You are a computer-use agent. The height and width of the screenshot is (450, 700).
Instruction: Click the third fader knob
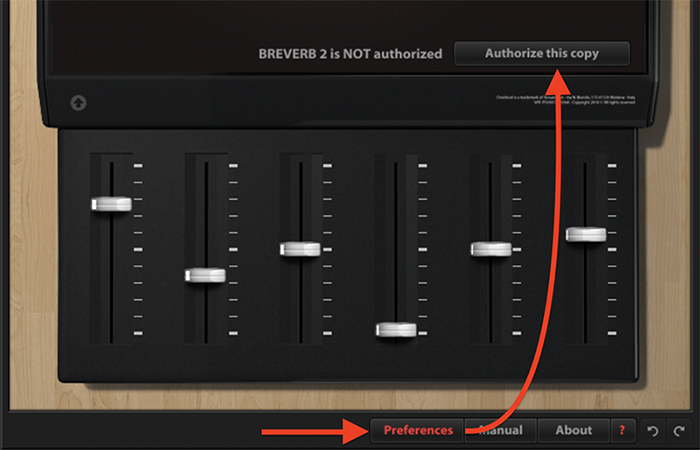click(x=300, y=249)
